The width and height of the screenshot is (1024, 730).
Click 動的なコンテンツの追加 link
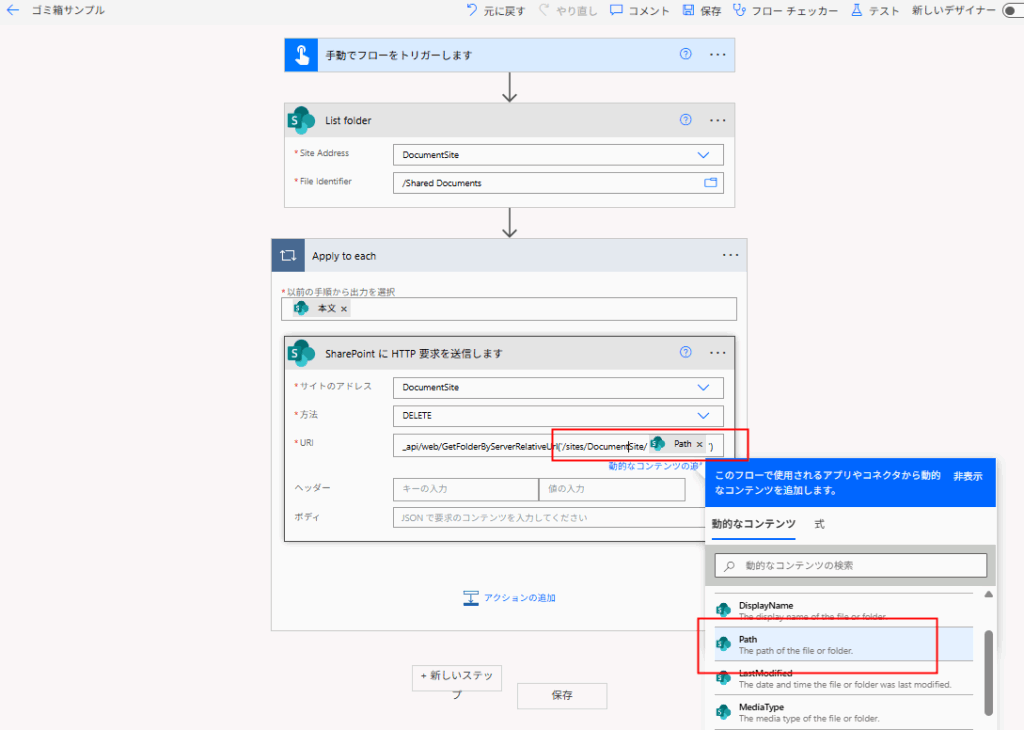tap(654, 466)
